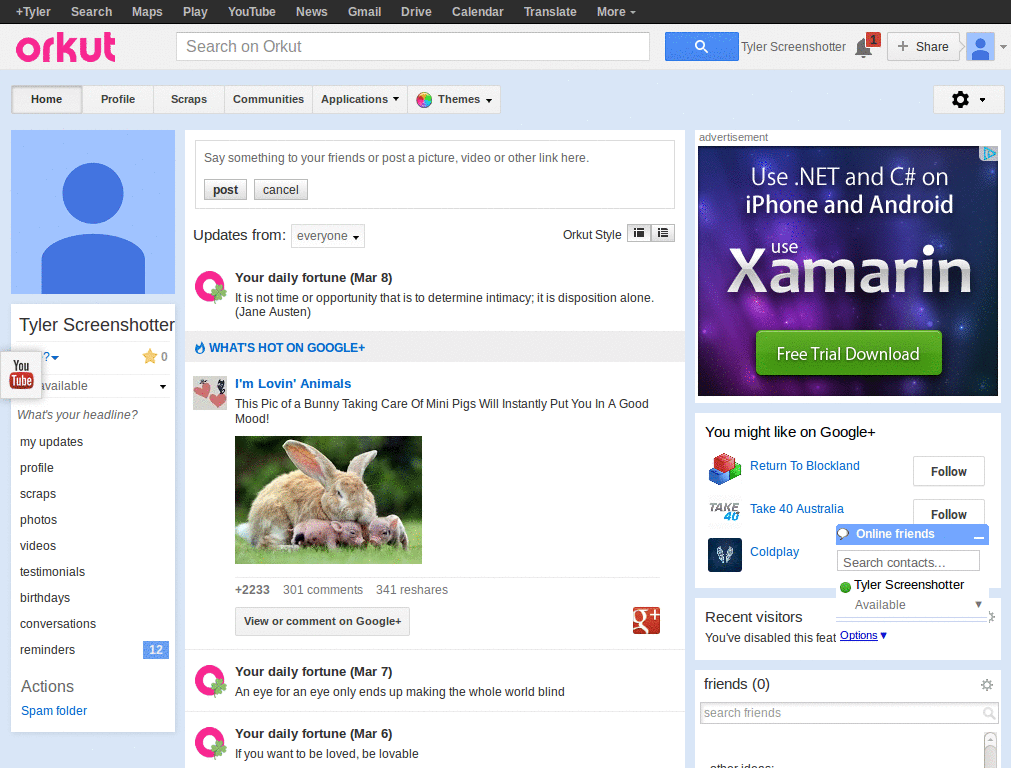The height and width of the screenshot is (768, 1024).
Task: Click the Mar 7 daily fortune icon
Action: click(x=210, y=680)
